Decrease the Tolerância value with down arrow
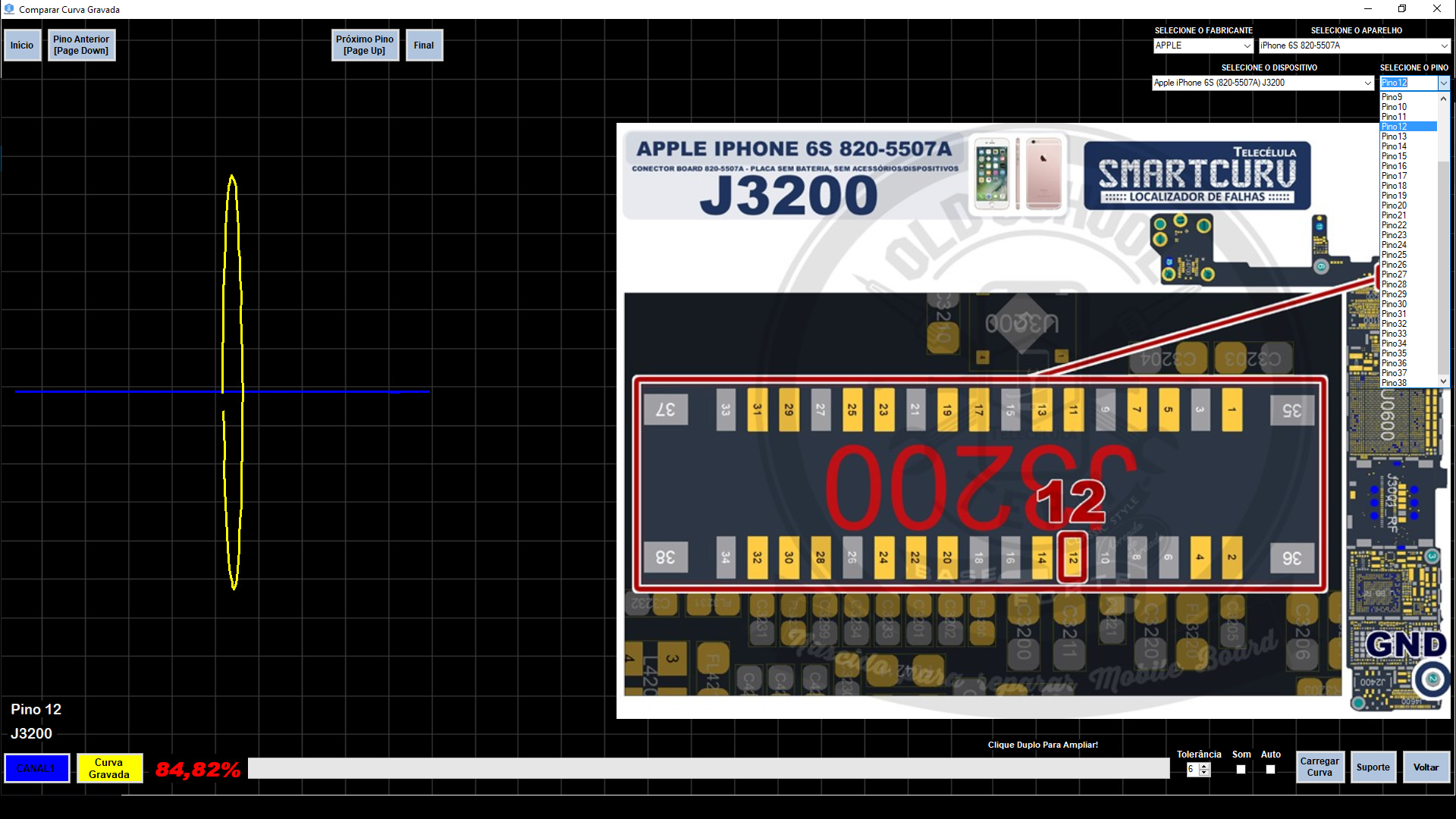The image size is (1456, 819). 1204,773
